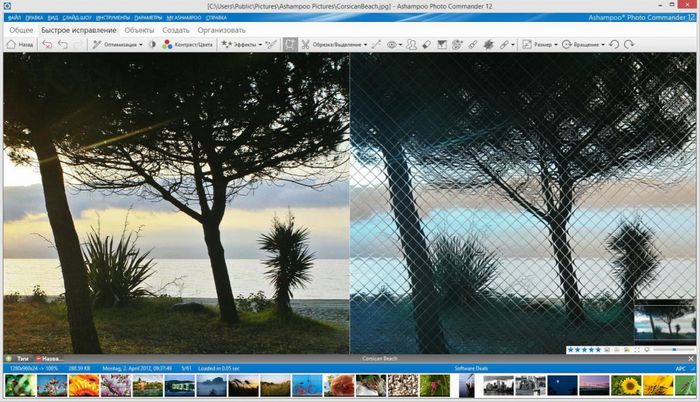Image resolution: width=700 pixels, height=402 pixels.
Task: Click the red undo arrow icon
Action: pos(46,45)
